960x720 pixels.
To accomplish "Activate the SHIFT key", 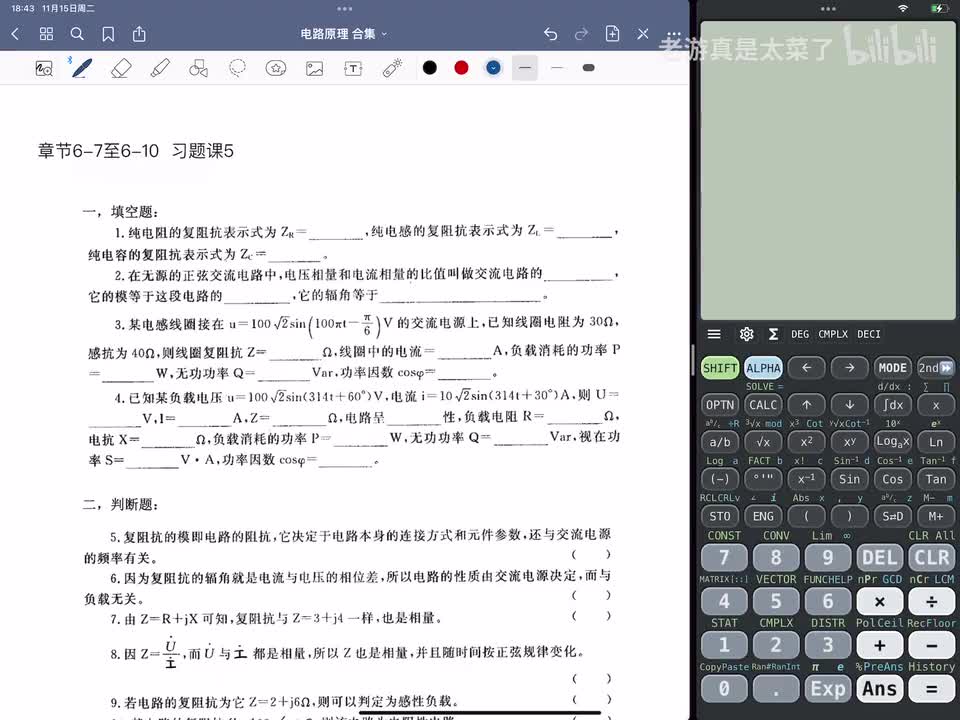I will tap(720, 368).
